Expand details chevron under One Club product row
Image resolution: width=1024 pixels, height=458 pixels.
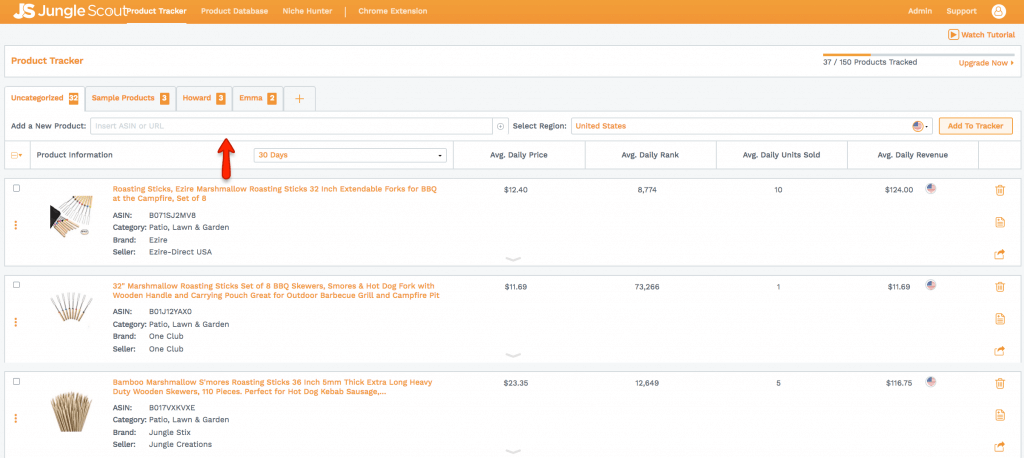(513, 355)
